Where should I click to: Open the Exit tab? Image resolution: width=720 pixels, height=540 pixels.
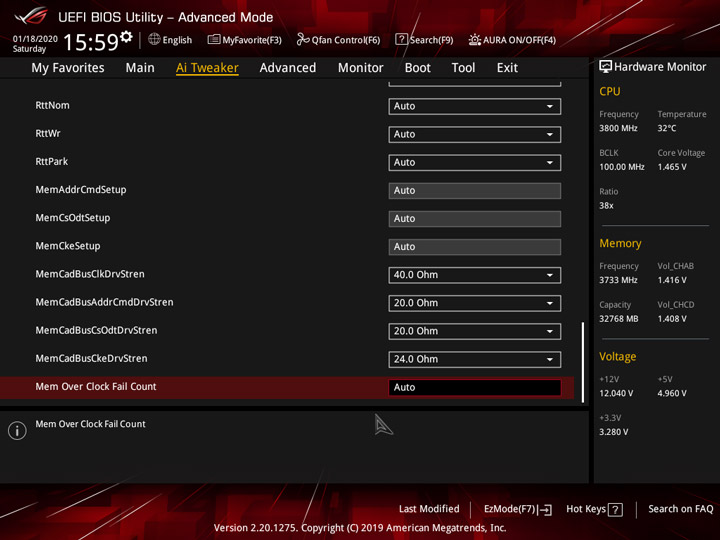[x=507, y=68]
